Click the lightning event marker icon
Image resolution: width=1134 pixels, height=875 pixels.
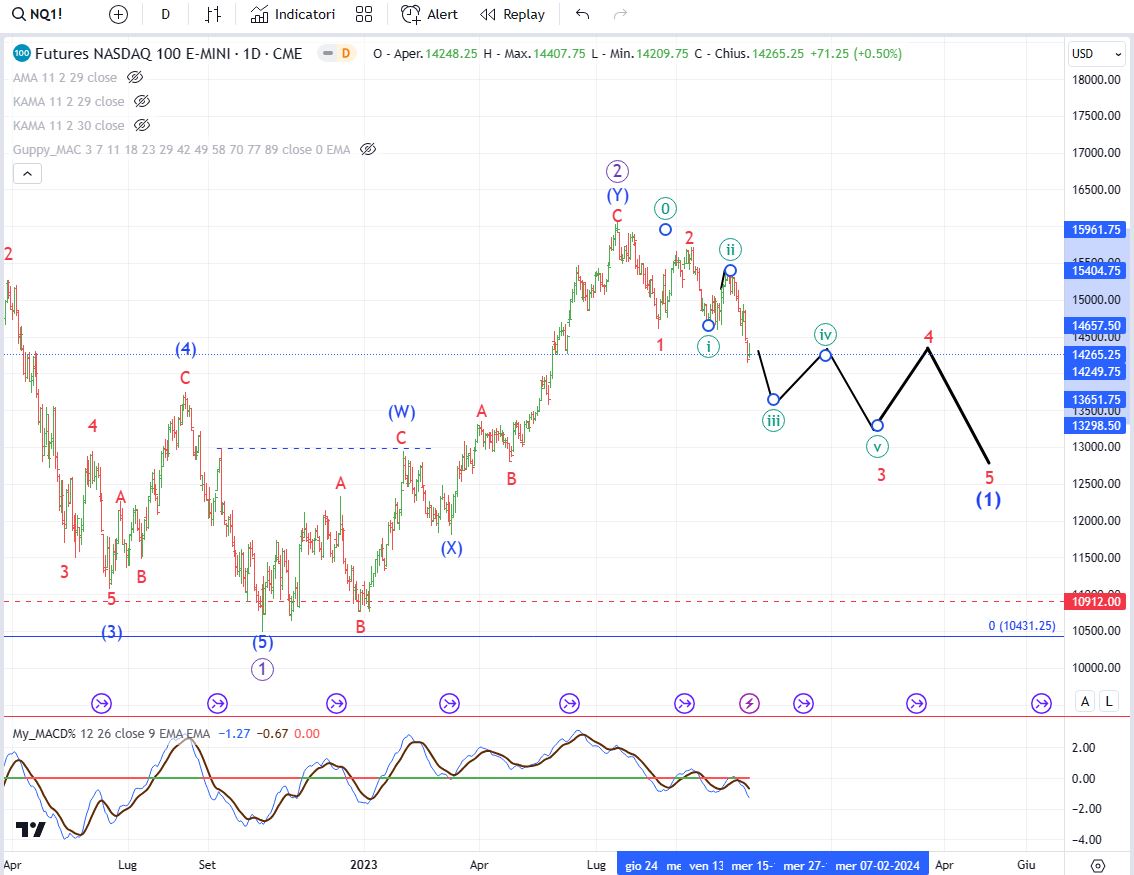[749, 703]
